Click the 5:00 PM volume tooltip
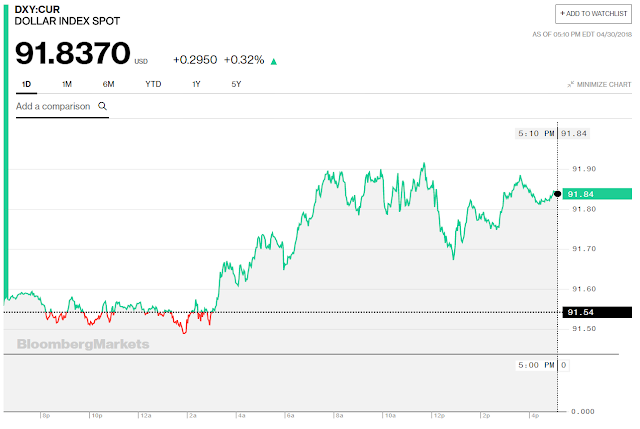 coord(536,365)
